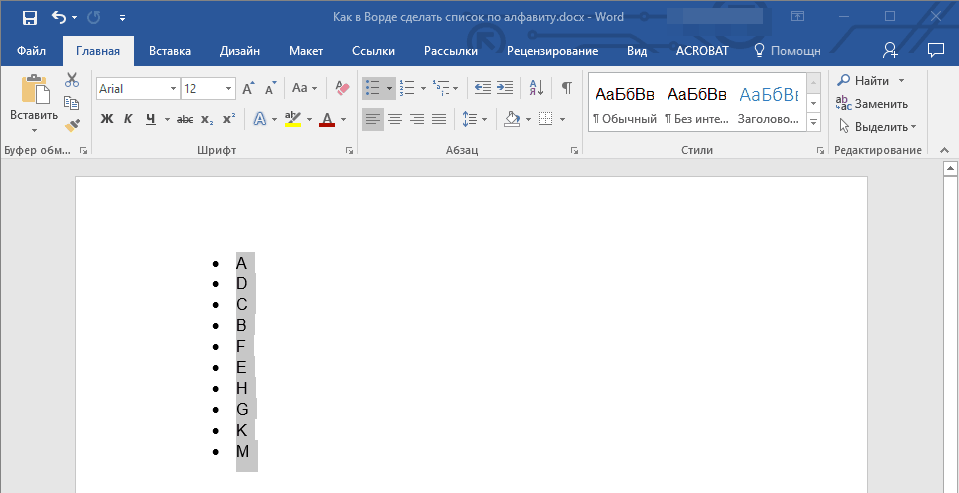Screen dimensions: 959x493
Task: Toggle show paragraph marks (¶)
Action: [x=566, y=88]
